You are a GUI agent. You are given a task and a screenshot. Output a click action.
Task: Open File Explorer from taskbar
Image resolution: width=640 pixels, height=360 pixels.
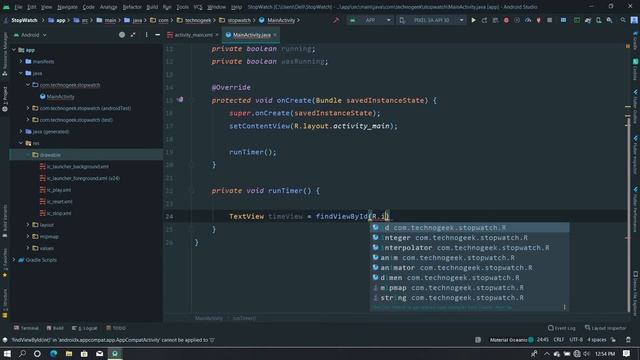[69, 353]
